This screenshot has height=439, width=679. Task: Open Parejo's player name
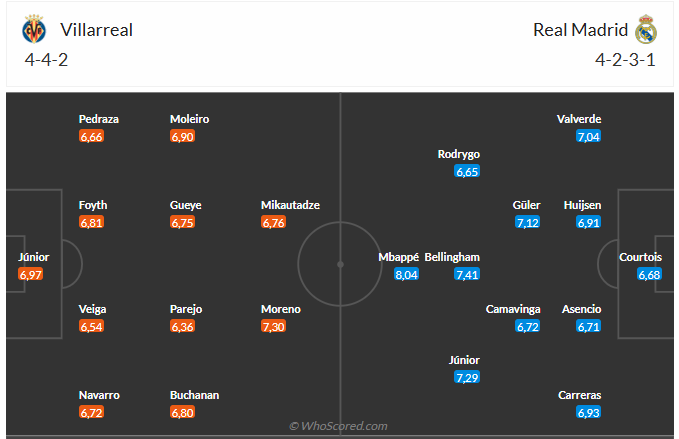186,309
